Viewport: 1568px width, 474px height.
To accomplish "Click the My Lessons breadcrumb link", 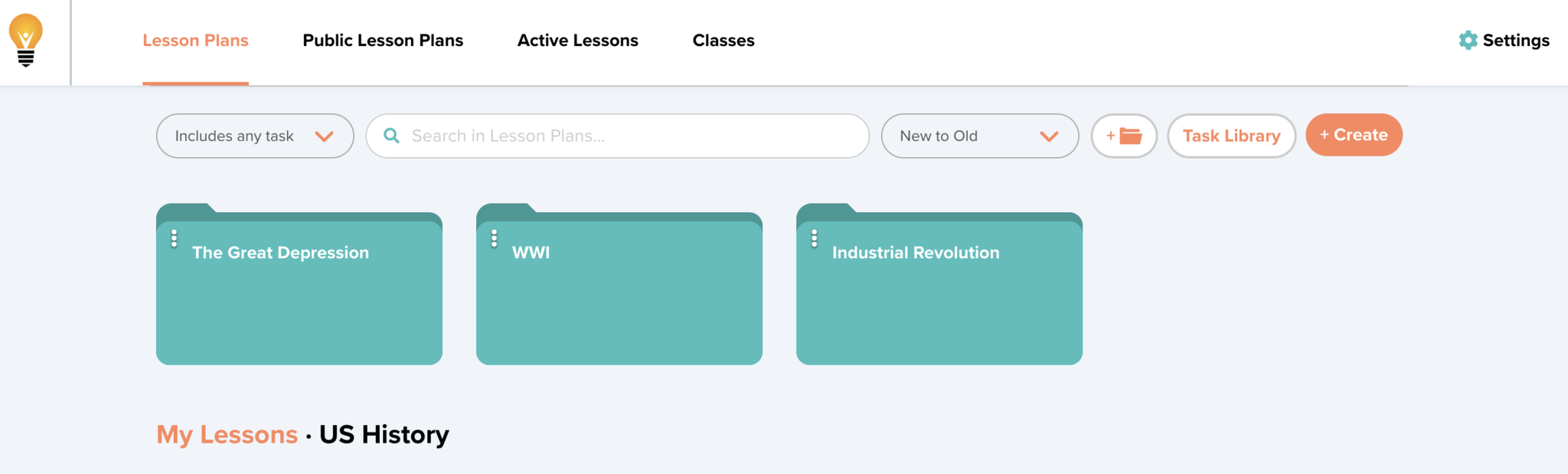I will pyautogui.click(x=227, y=435).
